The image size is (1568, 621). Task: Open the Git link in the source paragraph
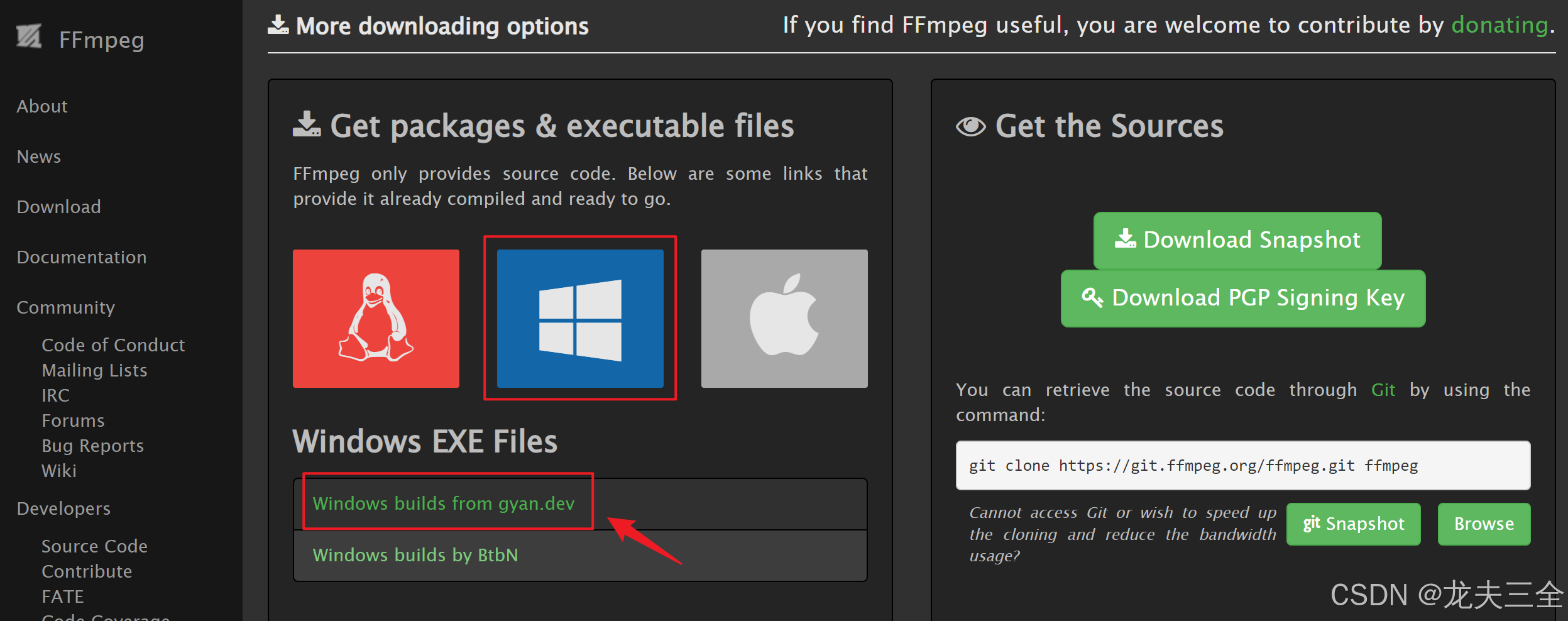coord(1383,390)
